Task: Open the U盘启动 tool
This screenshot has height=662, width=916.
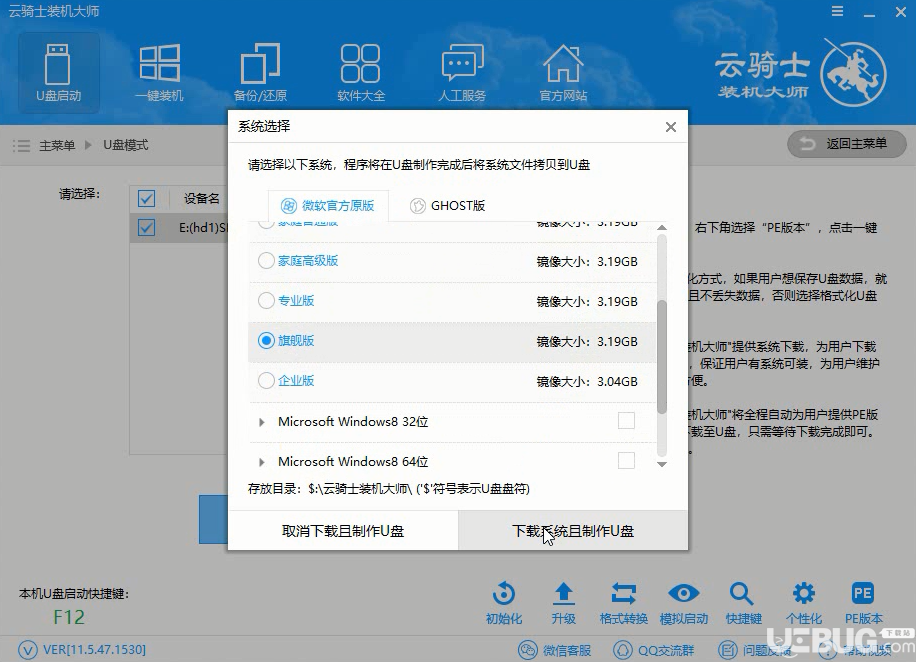Action: pos(59,72)
